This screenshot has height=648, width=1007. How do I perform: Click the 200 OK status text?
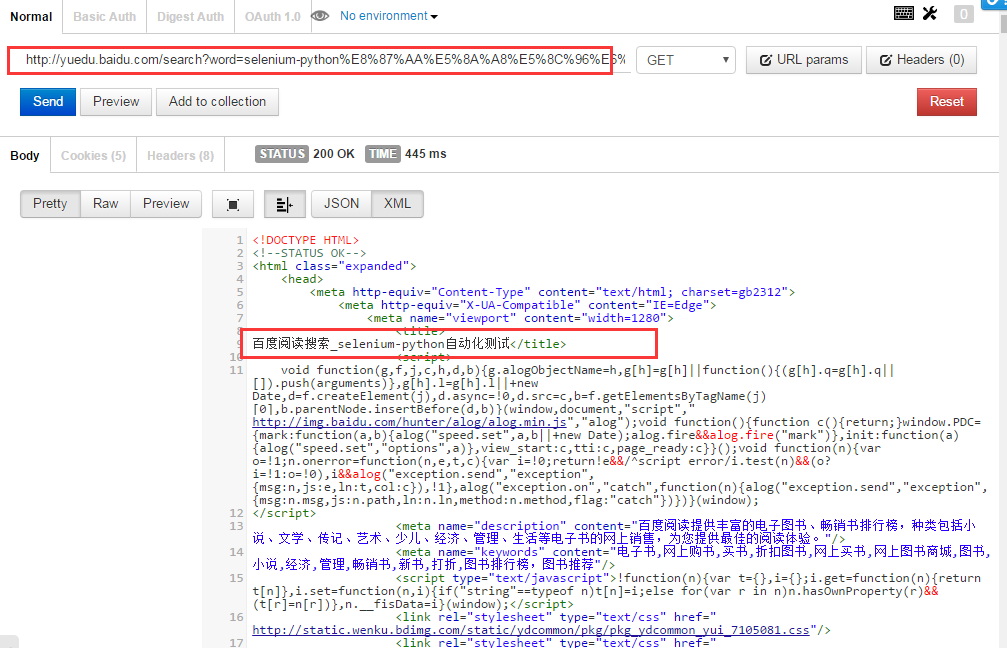tap(334, 154)
